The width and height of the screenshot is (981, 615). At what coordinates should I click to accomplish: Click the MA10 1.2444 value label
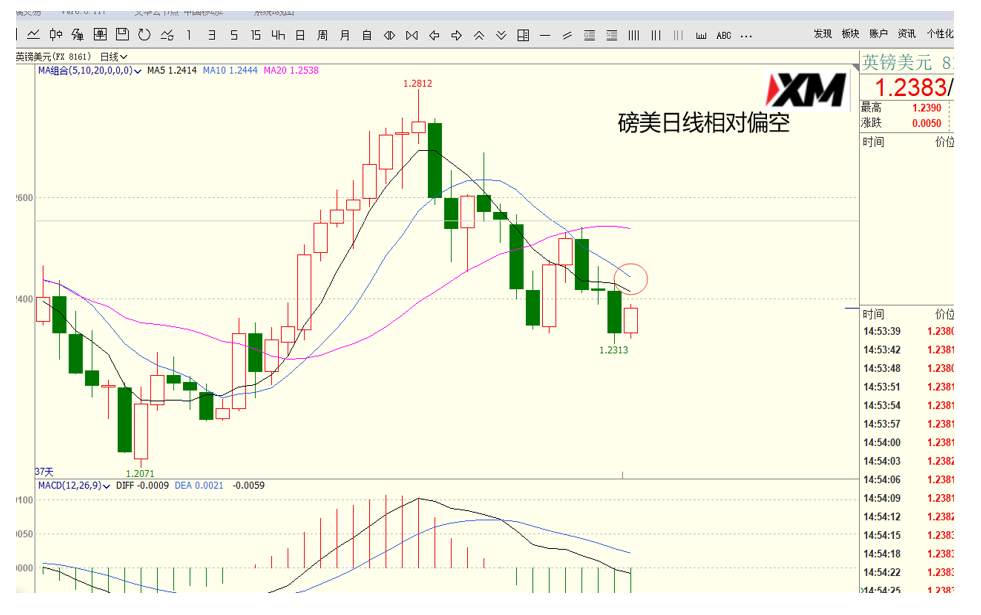pyautogui.click(x=230, y=71)
